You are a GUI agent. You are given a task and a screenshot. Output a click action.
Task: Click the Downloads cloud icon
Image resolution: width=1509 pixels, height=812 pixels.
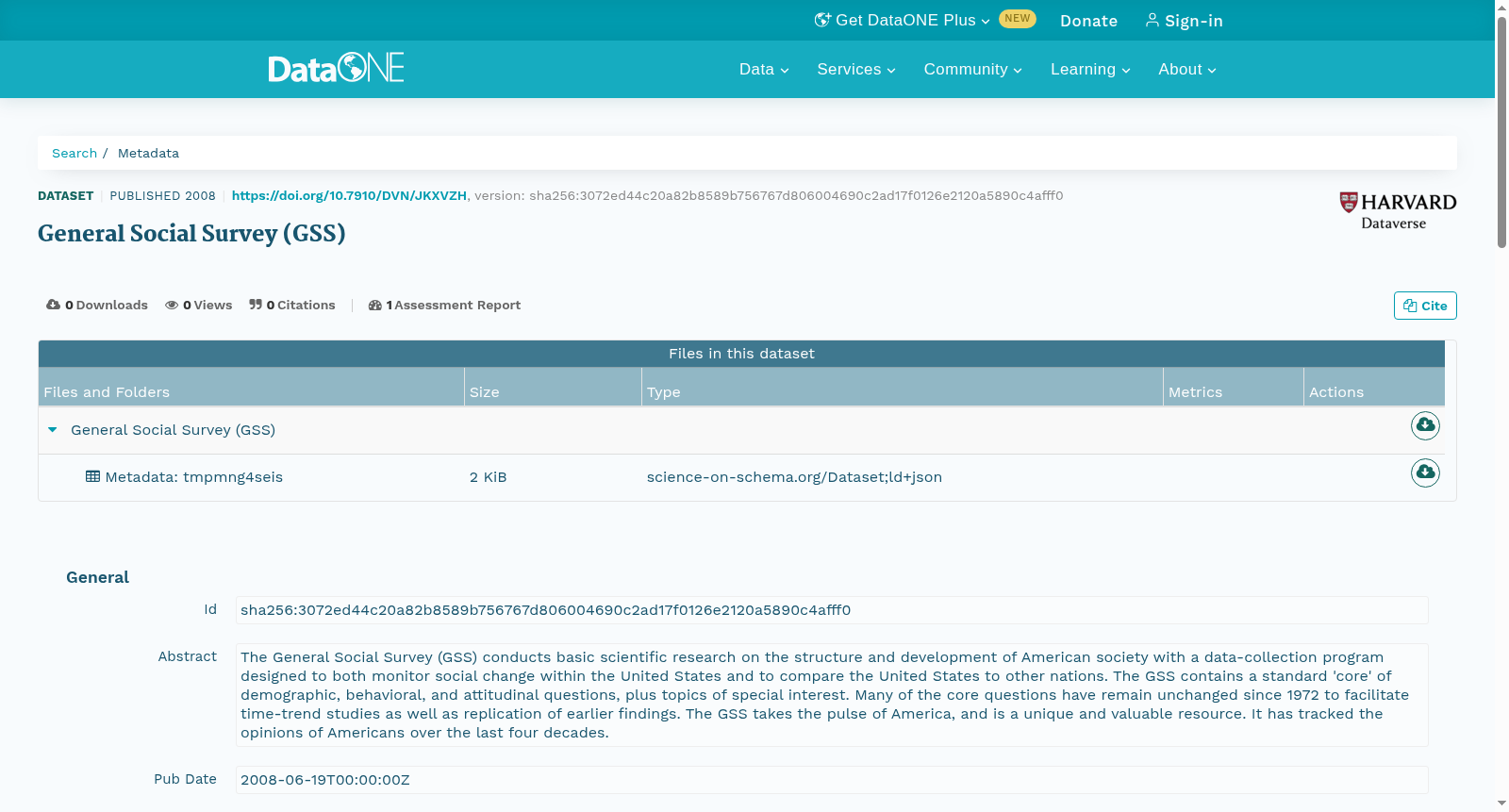pos(53,305)
